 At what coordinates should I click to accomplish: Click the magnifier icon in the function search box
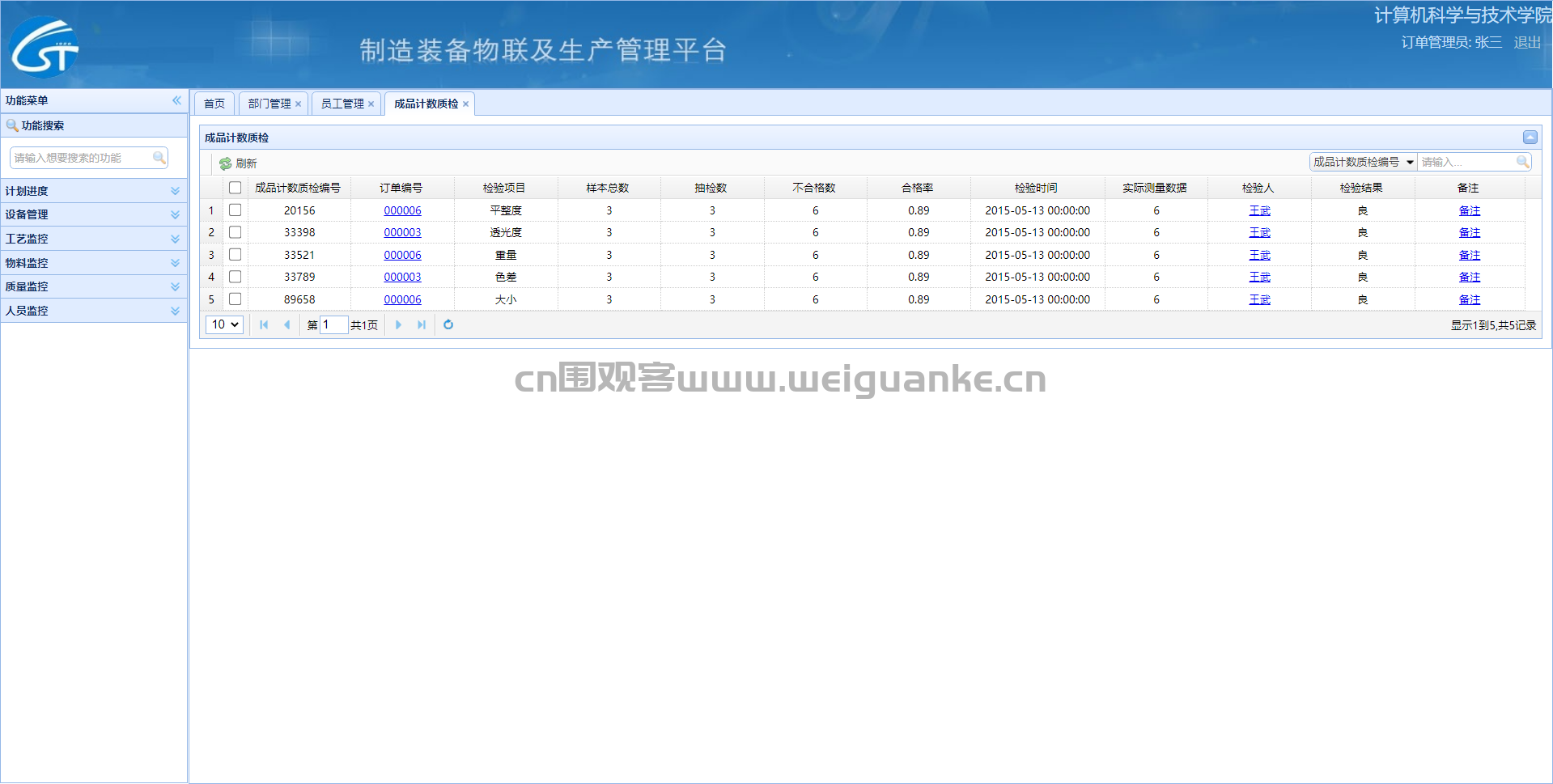pyautogui.click(x=159, y=158)
